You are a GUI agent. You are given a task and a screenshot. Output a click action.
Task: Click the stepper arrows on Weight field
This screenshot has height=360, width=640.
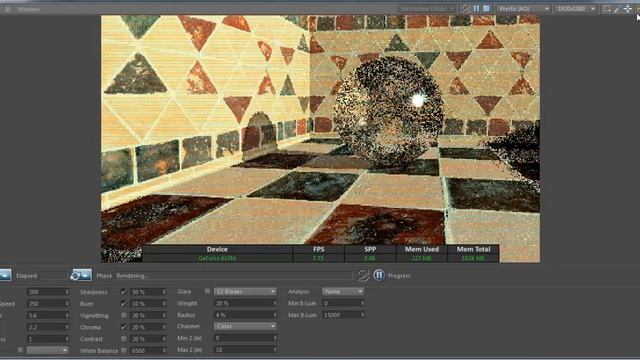(275, 303)
